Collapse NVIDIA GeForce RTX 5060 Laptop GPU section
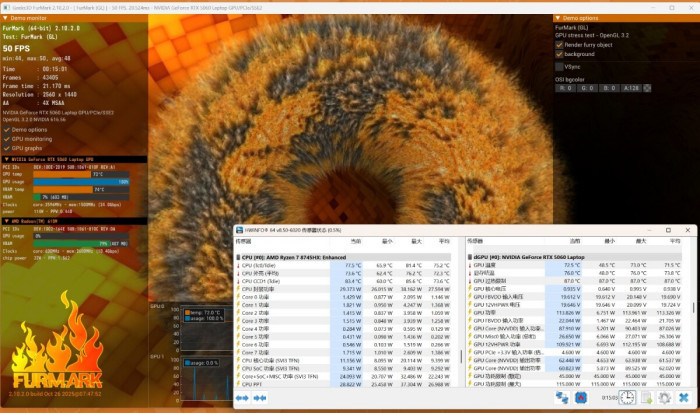Image resolution: width=700 pixels, height=413 pixels. click(6, 159)
